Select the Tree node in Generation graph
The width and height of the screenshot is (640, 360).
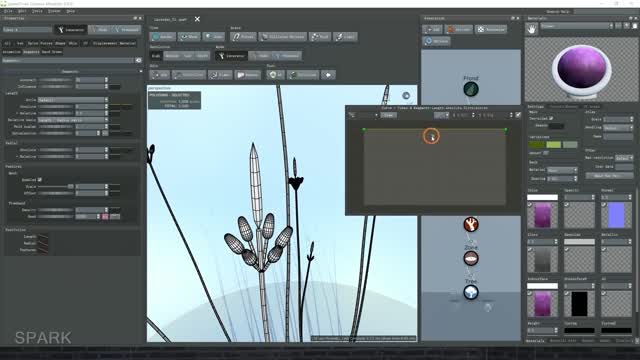pyautogui.click(x=471, y=292)
